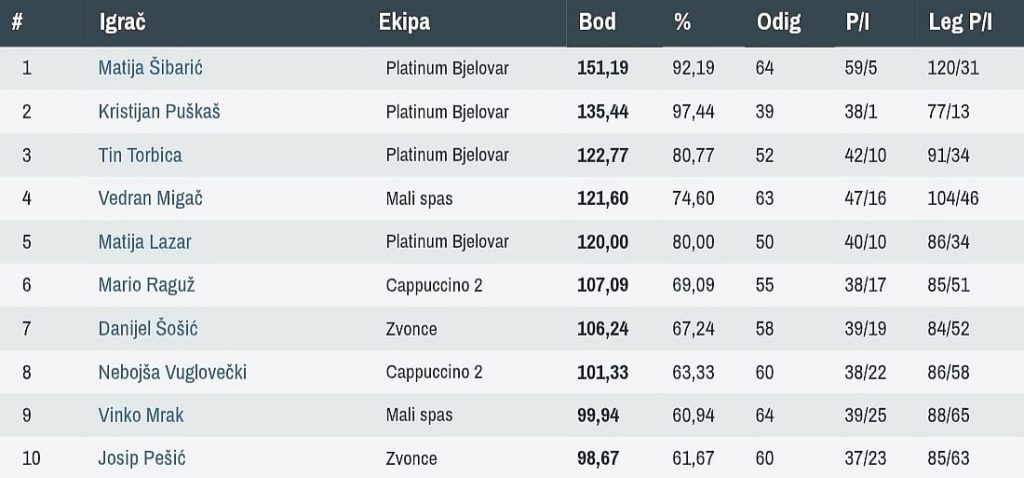
Task: Click Platinum Bjelovar team in first row
Action: point(447,68)
